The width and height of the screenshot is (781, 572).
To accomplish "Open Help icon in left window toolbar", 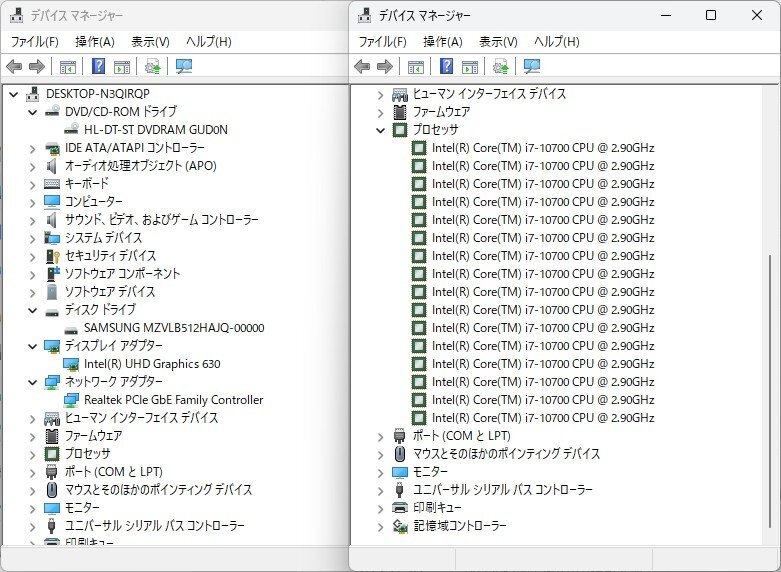I will point(99,66).
